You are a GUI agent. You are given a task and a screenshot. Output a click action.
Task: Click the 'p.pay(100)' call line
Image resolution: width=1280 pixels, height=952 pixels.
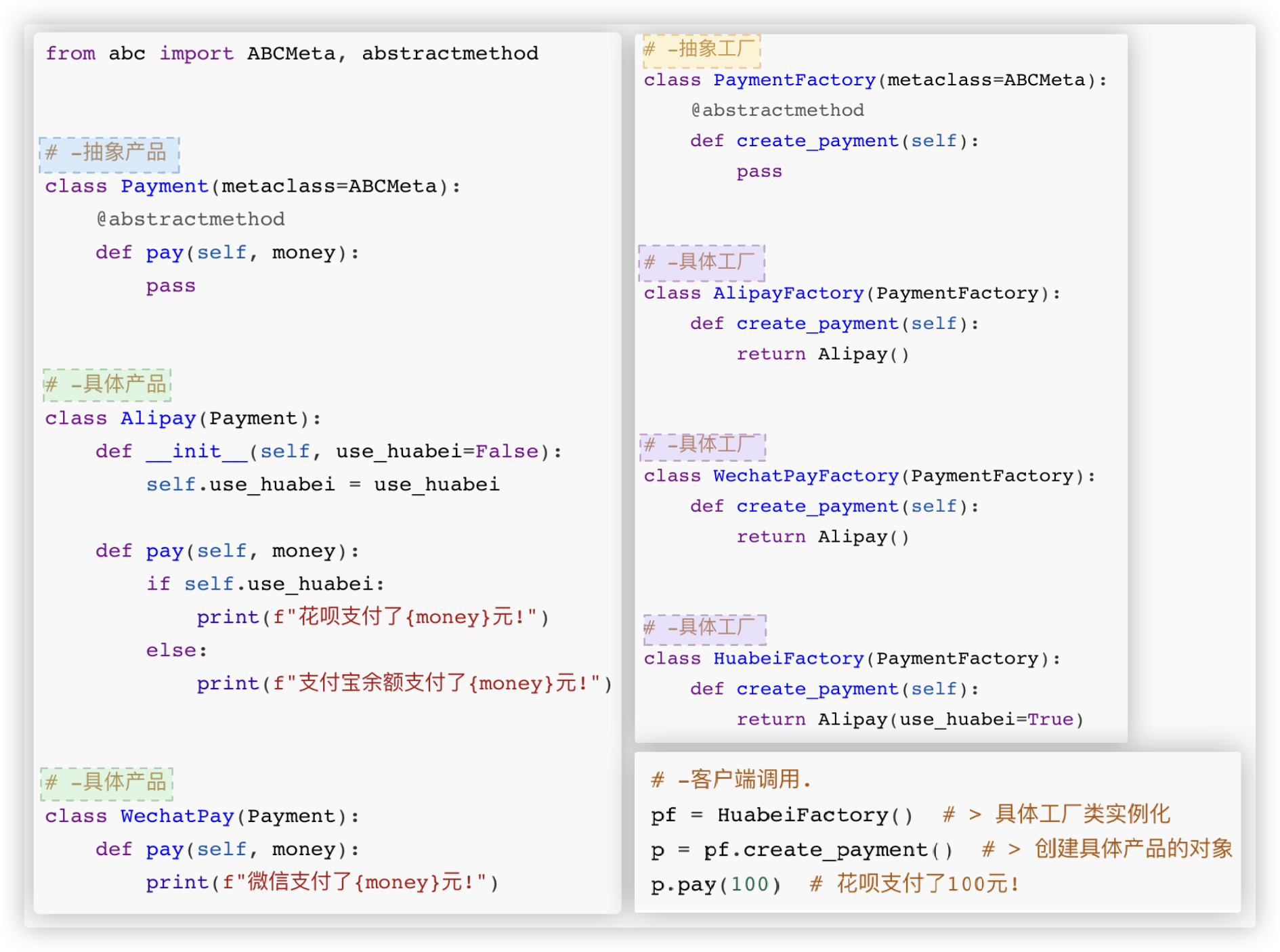(x=715, y=885)
